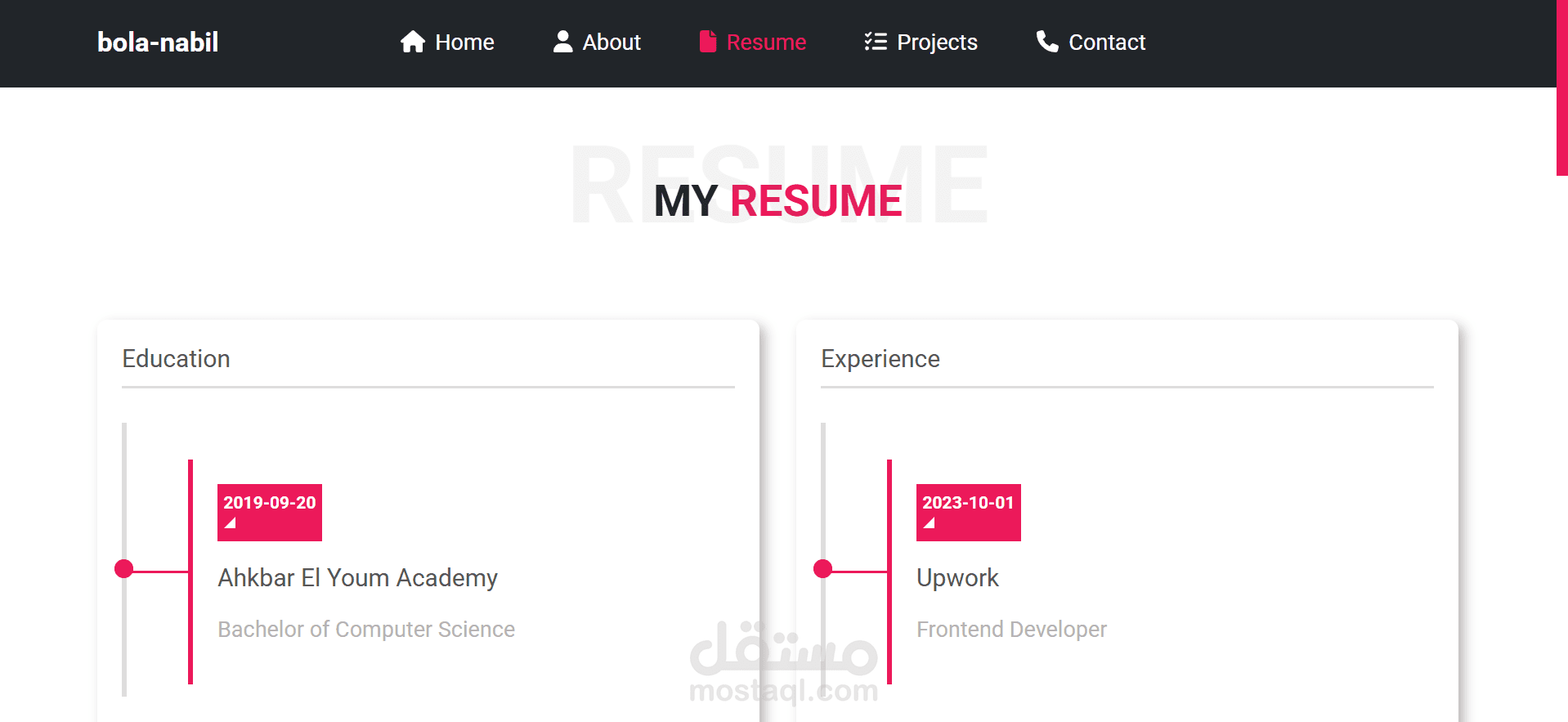Click the Contact phone icon

pyautogui.click(x=1047, y=42)
